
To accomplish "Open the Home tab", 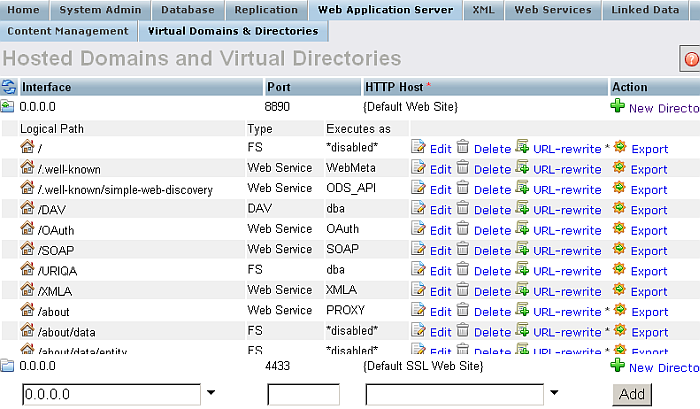I will 23,10.
